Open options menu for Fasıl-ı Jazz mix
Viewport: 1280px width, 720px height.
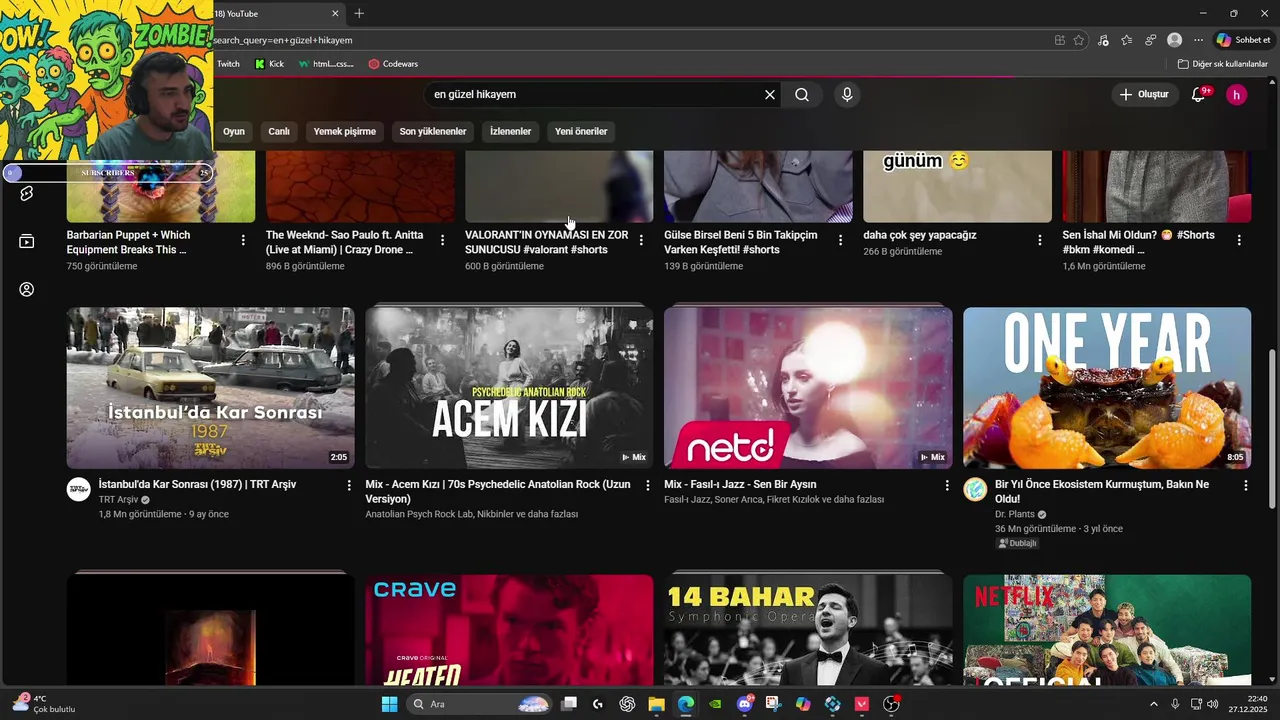[947, 485]
